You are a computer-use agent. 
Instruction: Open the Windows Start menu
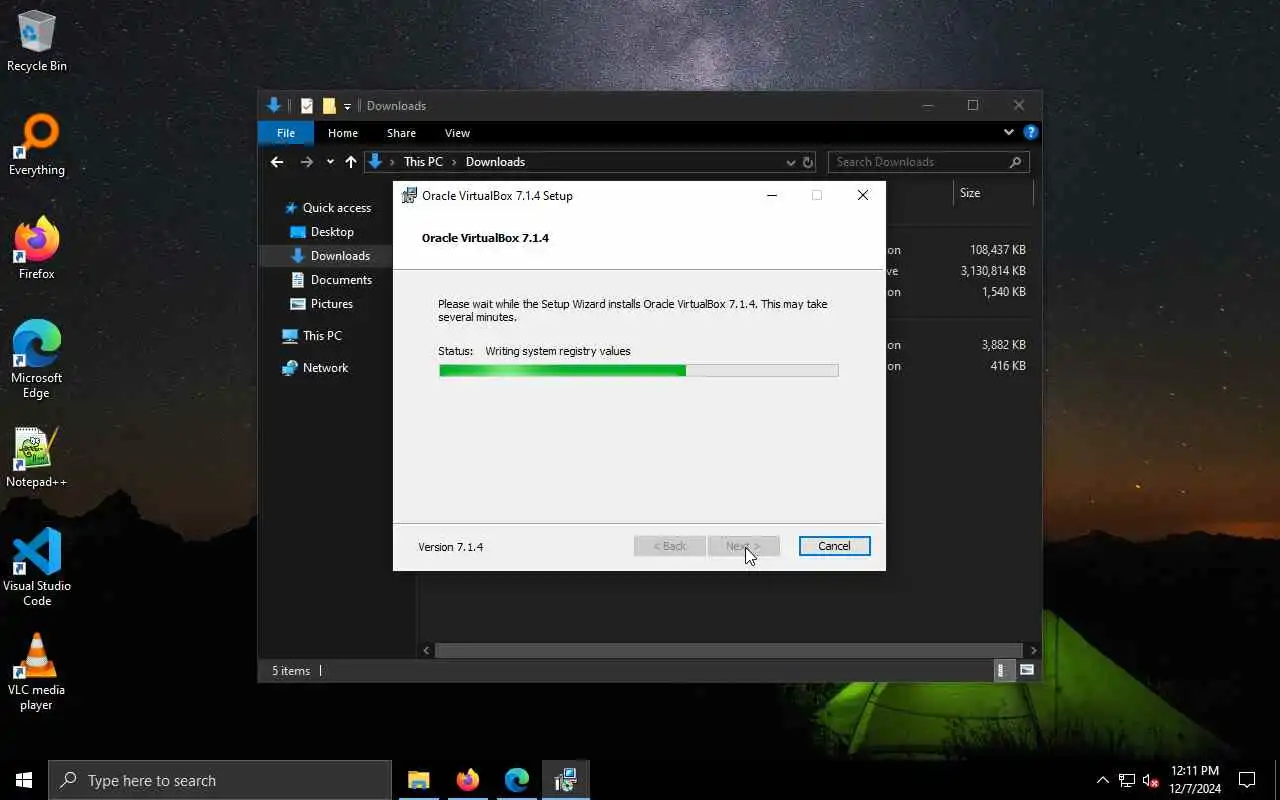coord(24,780)
